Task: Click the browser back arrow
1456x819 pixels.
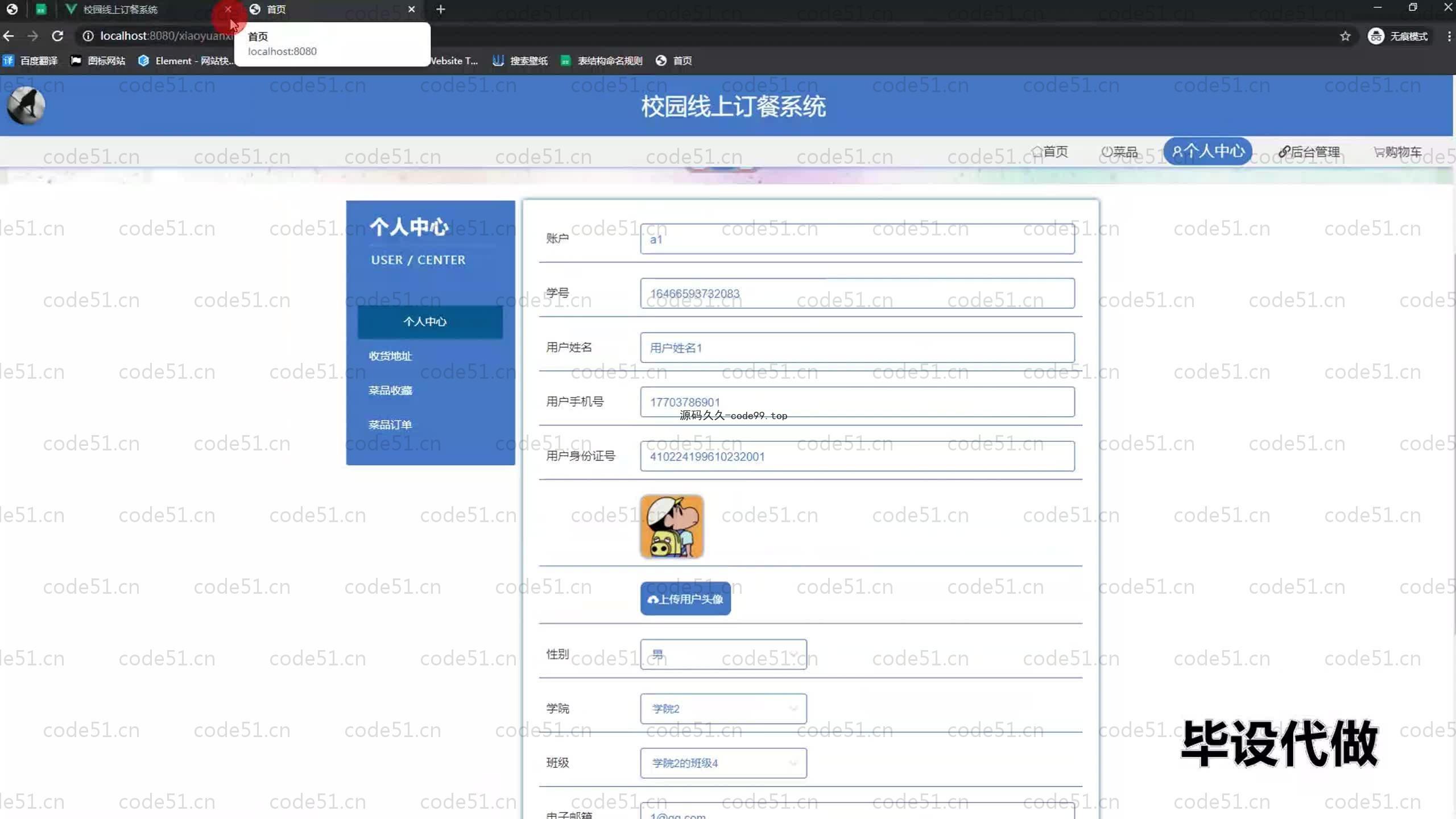Action: point(9,36)
